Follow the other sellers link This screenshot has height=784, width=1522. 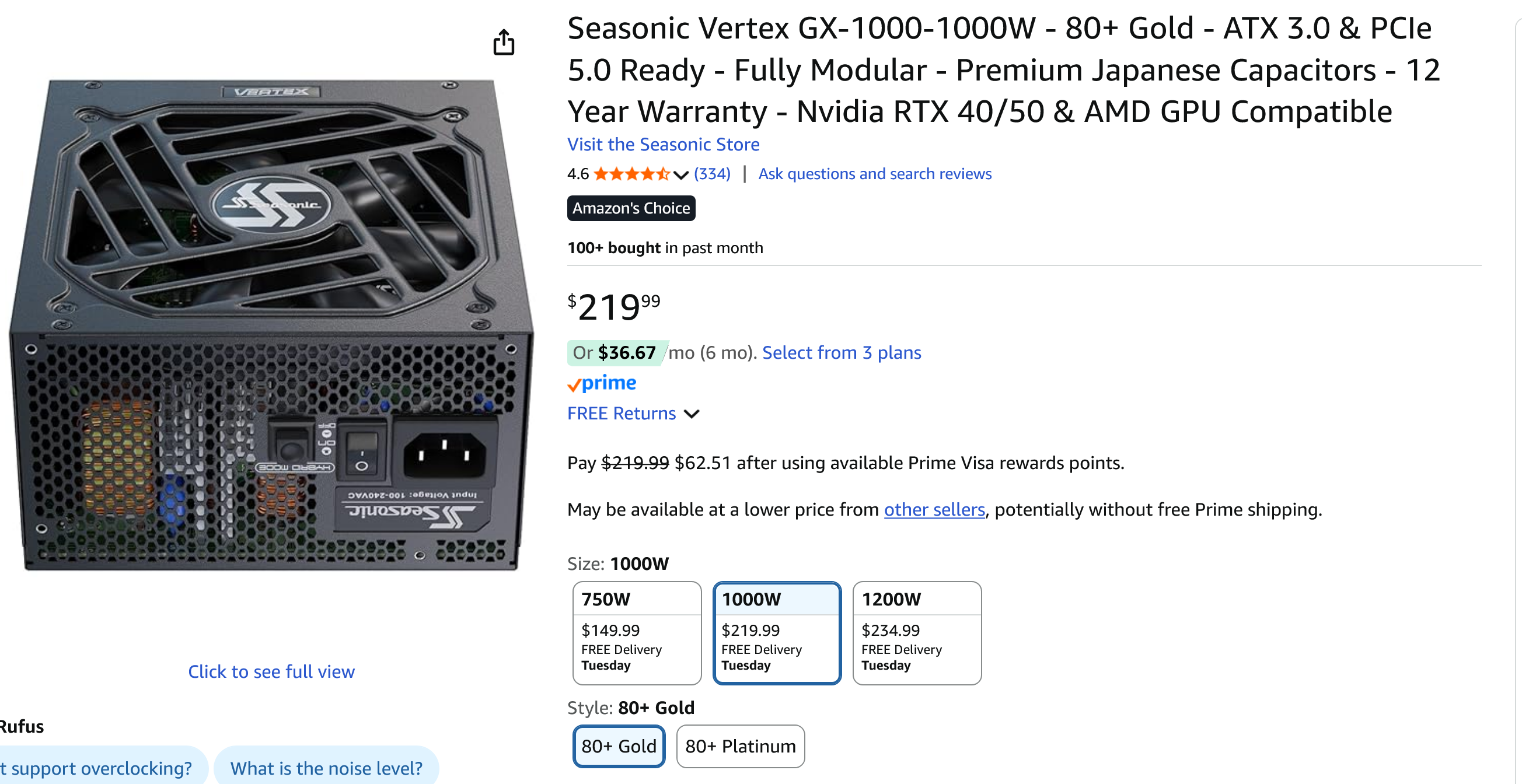[x=934, y=509]
